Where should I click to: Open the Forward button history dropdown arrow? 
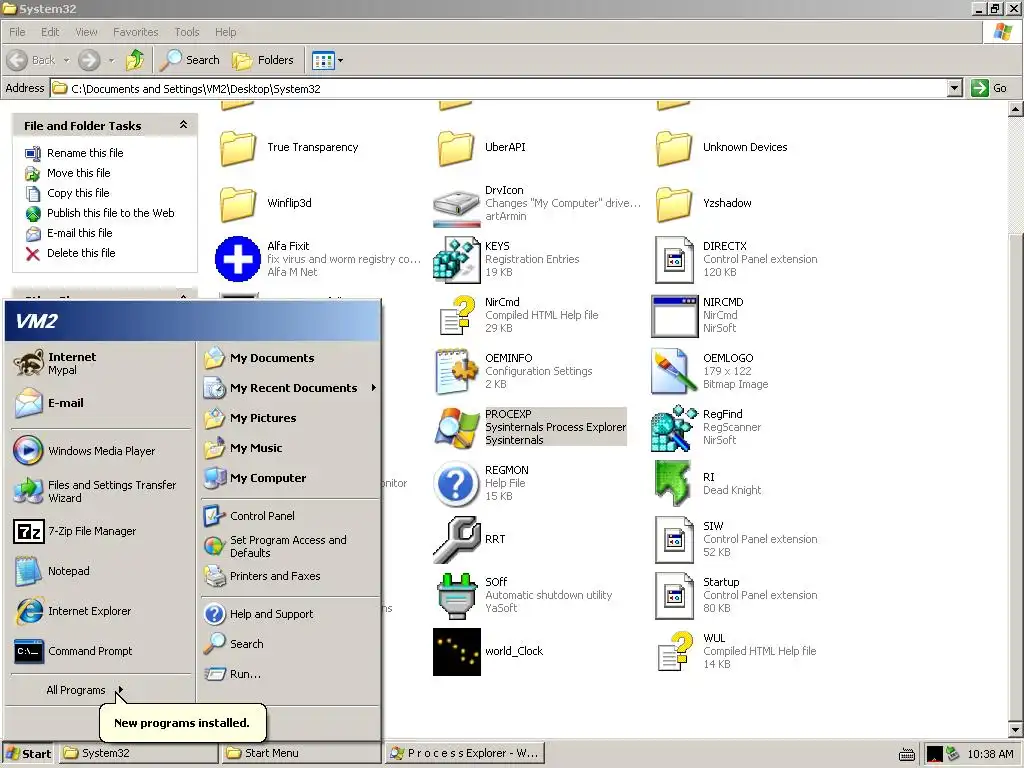coord(111,61)
